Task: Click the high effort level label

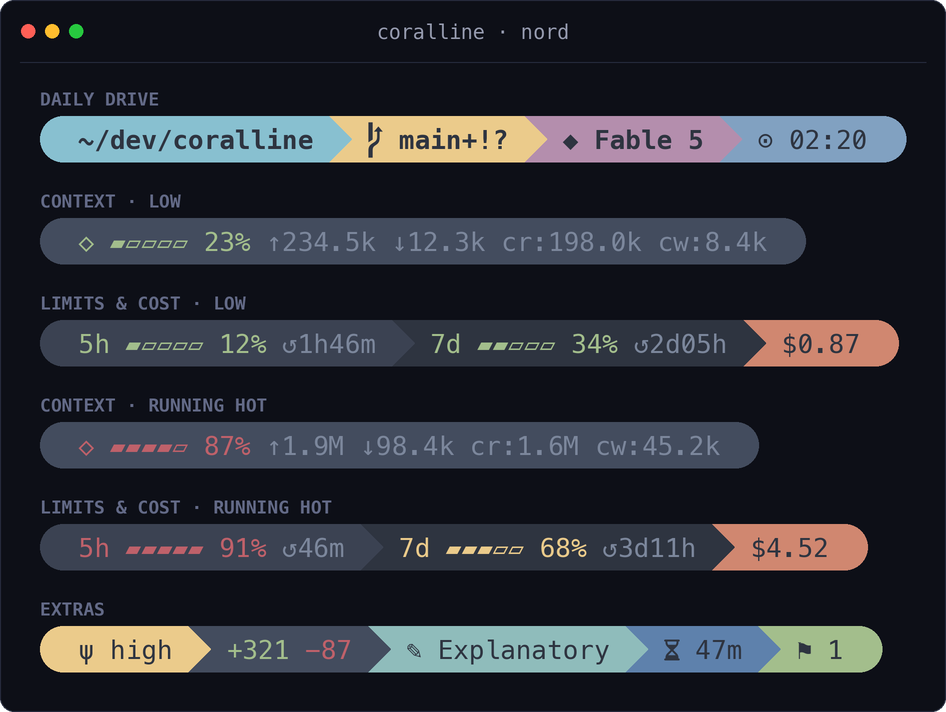Action: (x=141, y=650)
